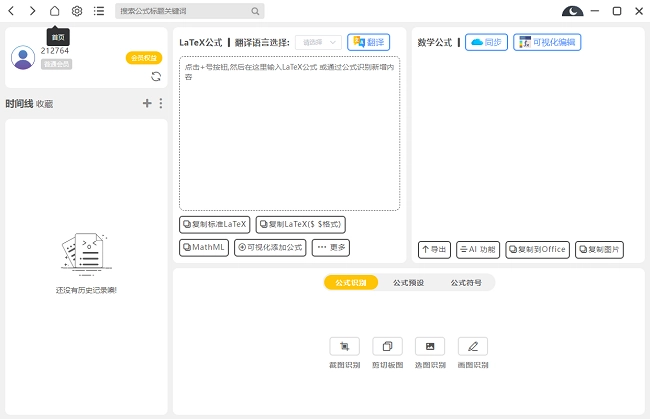The image size is (650, 419).
Task: Click the user avatar
Action: (23, 57)
